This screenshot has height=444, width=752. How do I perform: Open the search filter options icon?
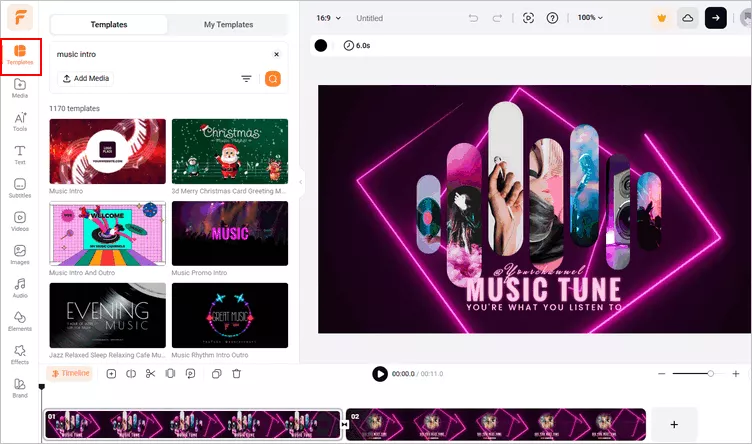tap(246, 79)
